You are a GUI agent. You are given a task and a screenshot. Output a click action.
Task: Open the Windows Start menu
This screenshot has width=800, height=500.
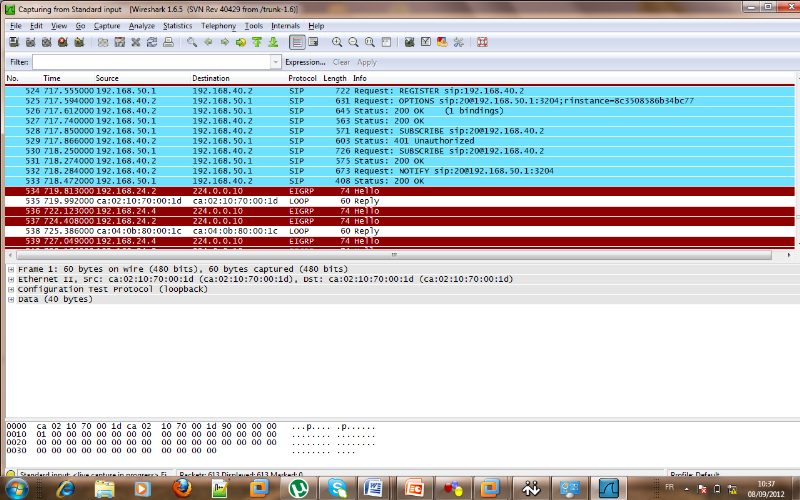pyautogui.click(x=16, y=488)
